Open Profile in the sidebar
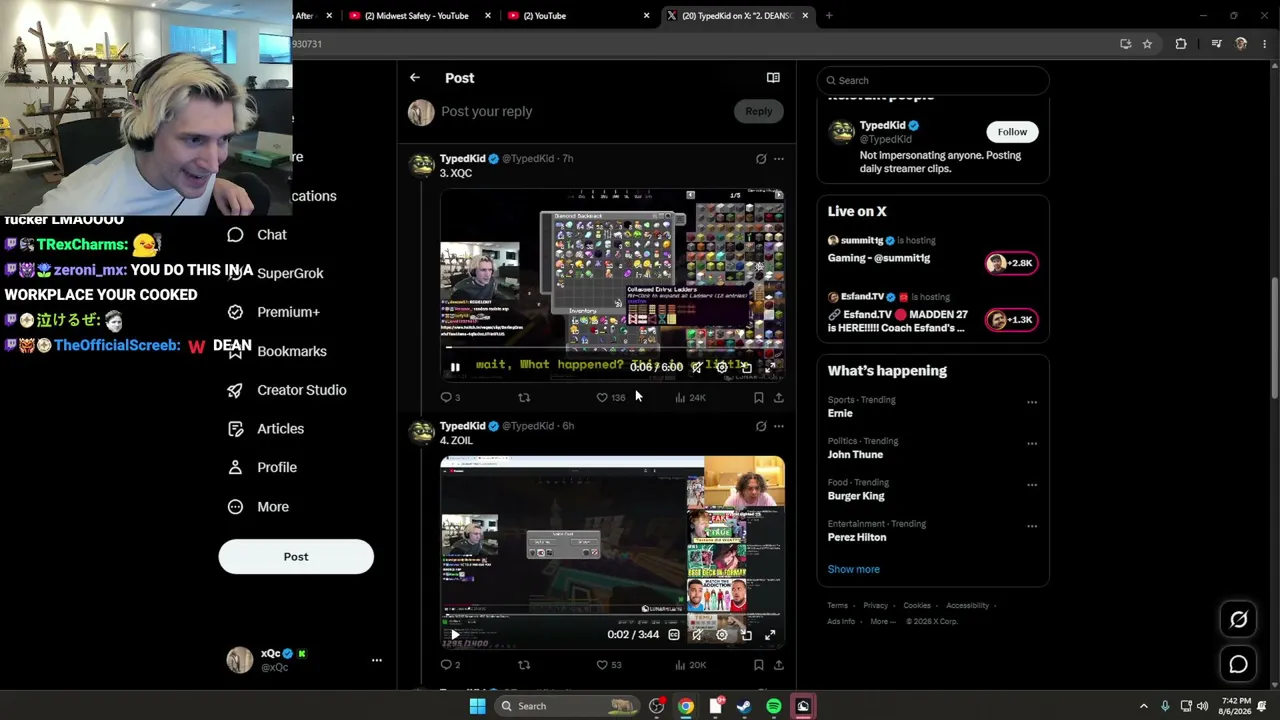Viewport: 1280px width, 720px height. pyautogui.click(x=262, y=468)
